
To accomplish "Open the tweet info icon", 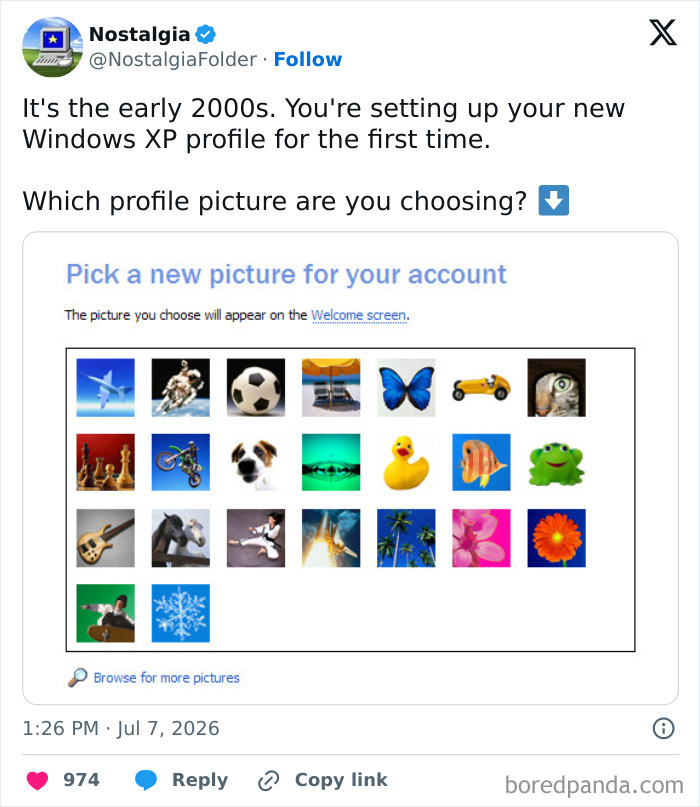I will pos(663,728).
